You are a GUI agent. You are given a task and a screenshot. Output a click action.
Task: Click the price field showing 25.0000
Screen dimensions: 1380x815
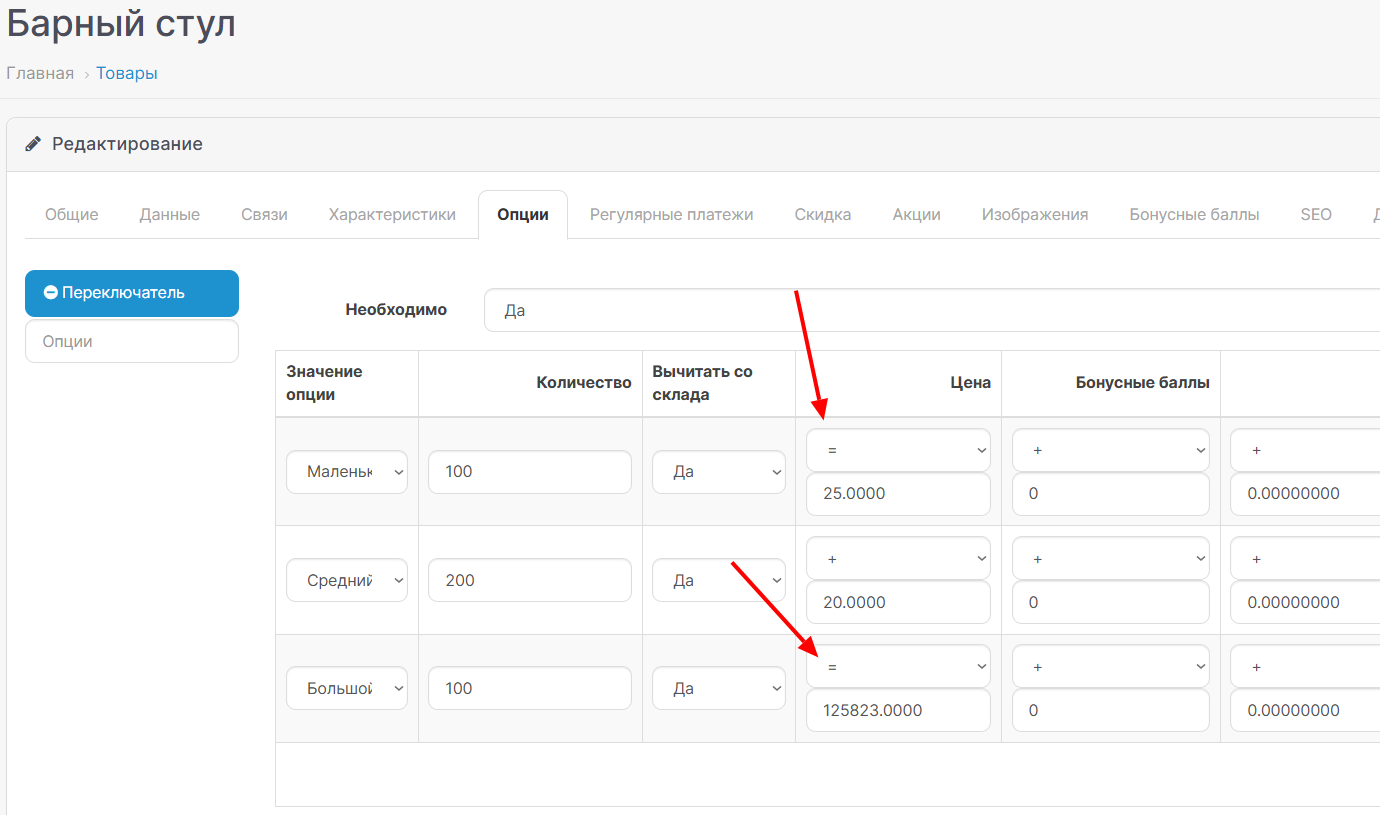pos(897,494)
